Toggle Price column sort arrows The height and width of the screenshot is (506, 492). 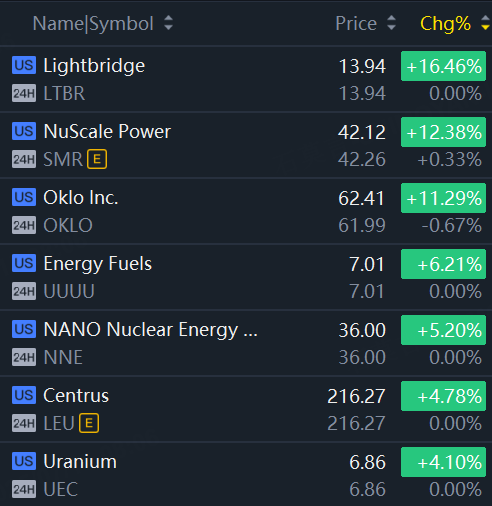click(x=392, y=23)
